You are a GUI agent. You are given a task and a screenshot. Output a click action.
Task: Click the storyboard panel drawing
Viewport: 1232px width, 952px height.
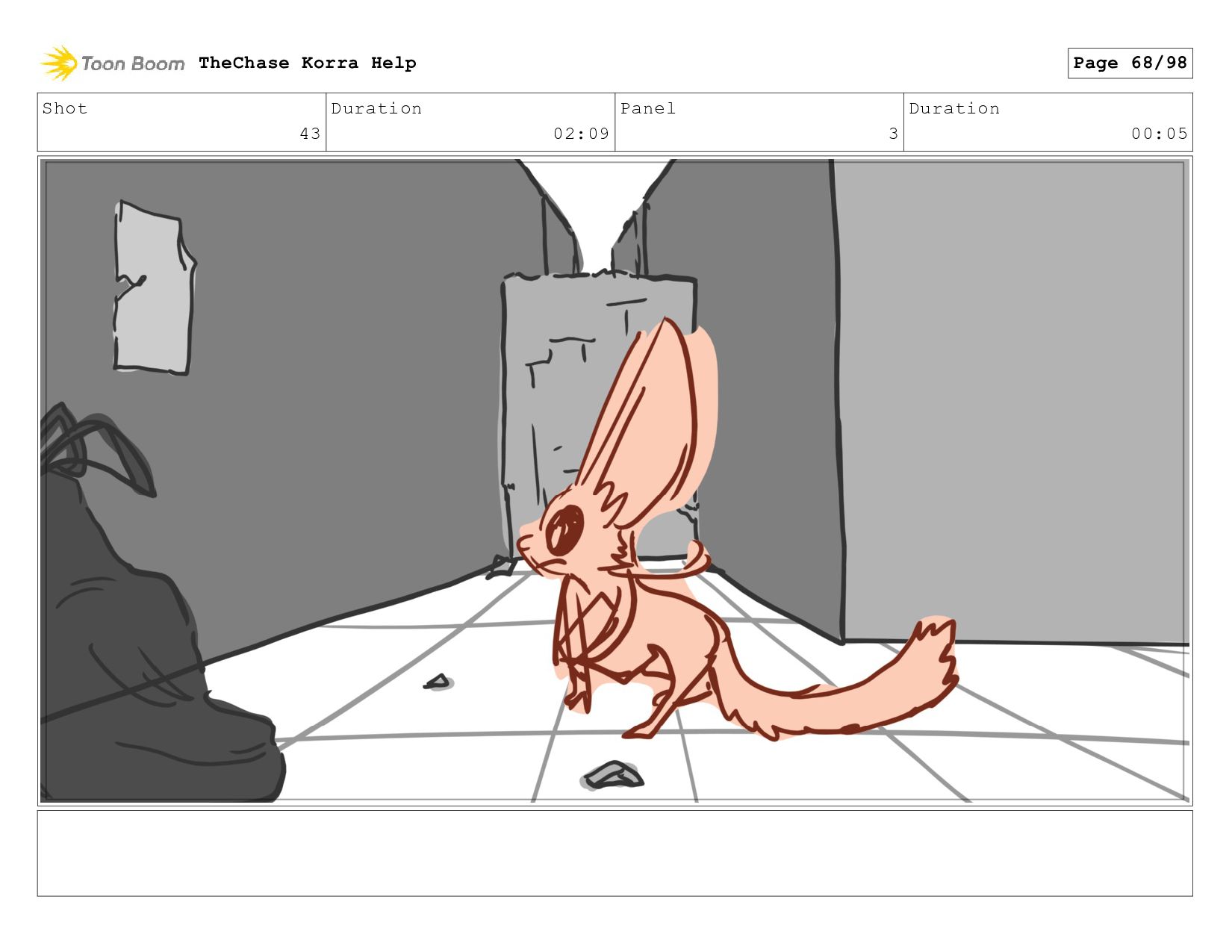[615, 481]
